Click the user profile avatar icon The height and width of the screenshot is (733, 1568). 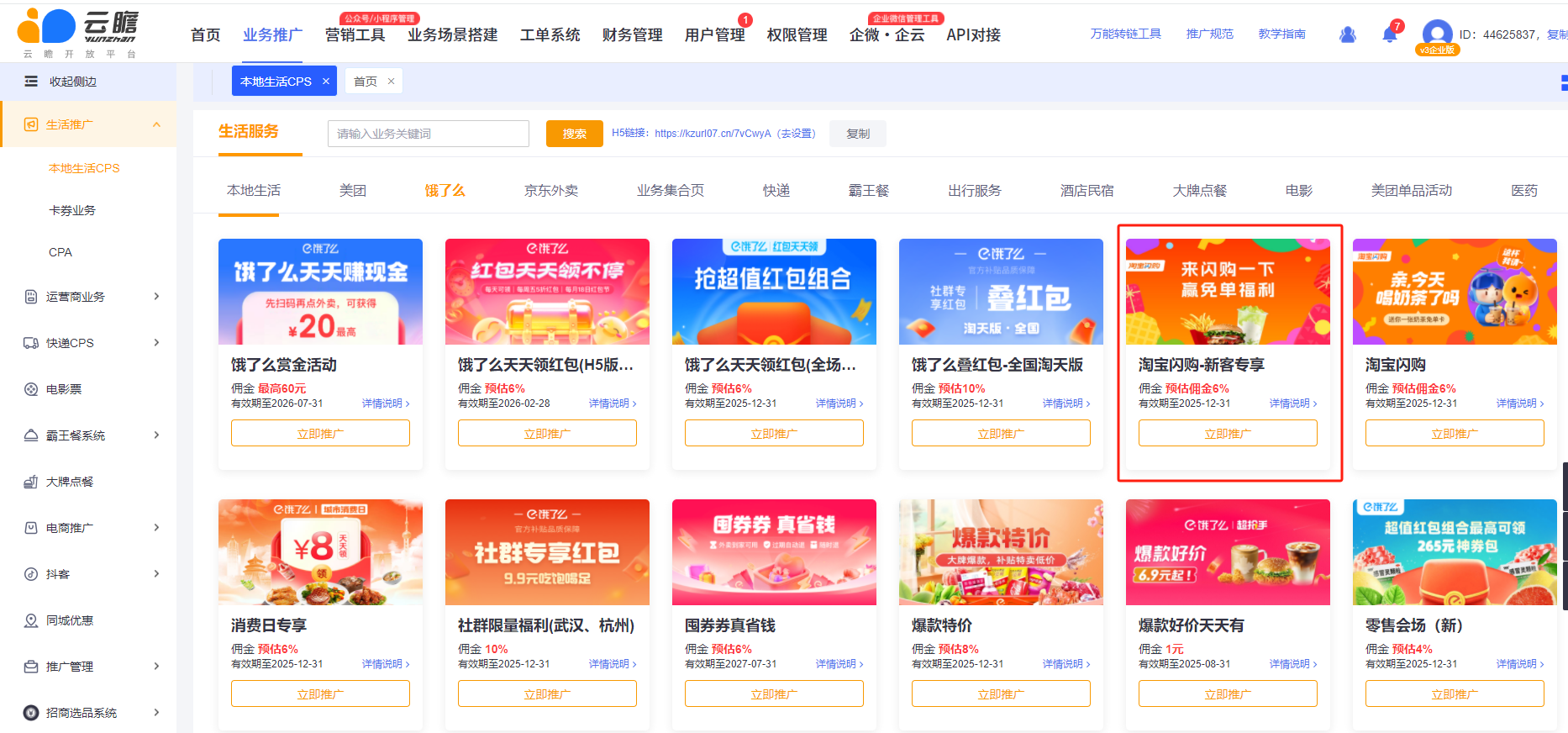[1437, 34]
